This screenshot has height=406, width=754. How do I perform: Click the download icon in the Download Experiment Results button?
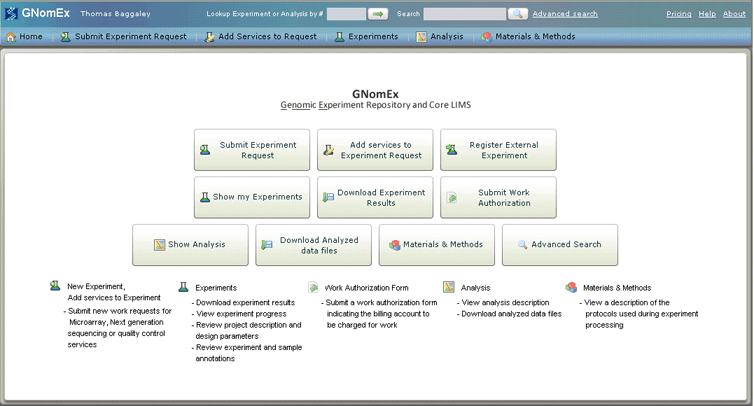click(328, 197)
